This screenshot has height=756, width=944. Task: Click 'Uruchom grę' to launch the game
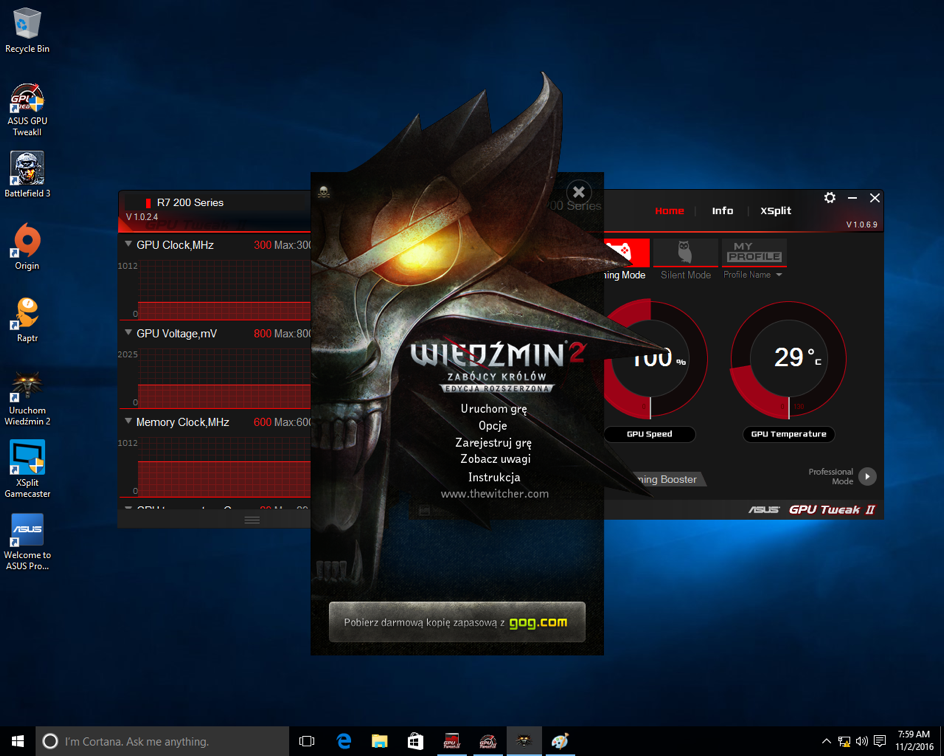coord(493,409)
